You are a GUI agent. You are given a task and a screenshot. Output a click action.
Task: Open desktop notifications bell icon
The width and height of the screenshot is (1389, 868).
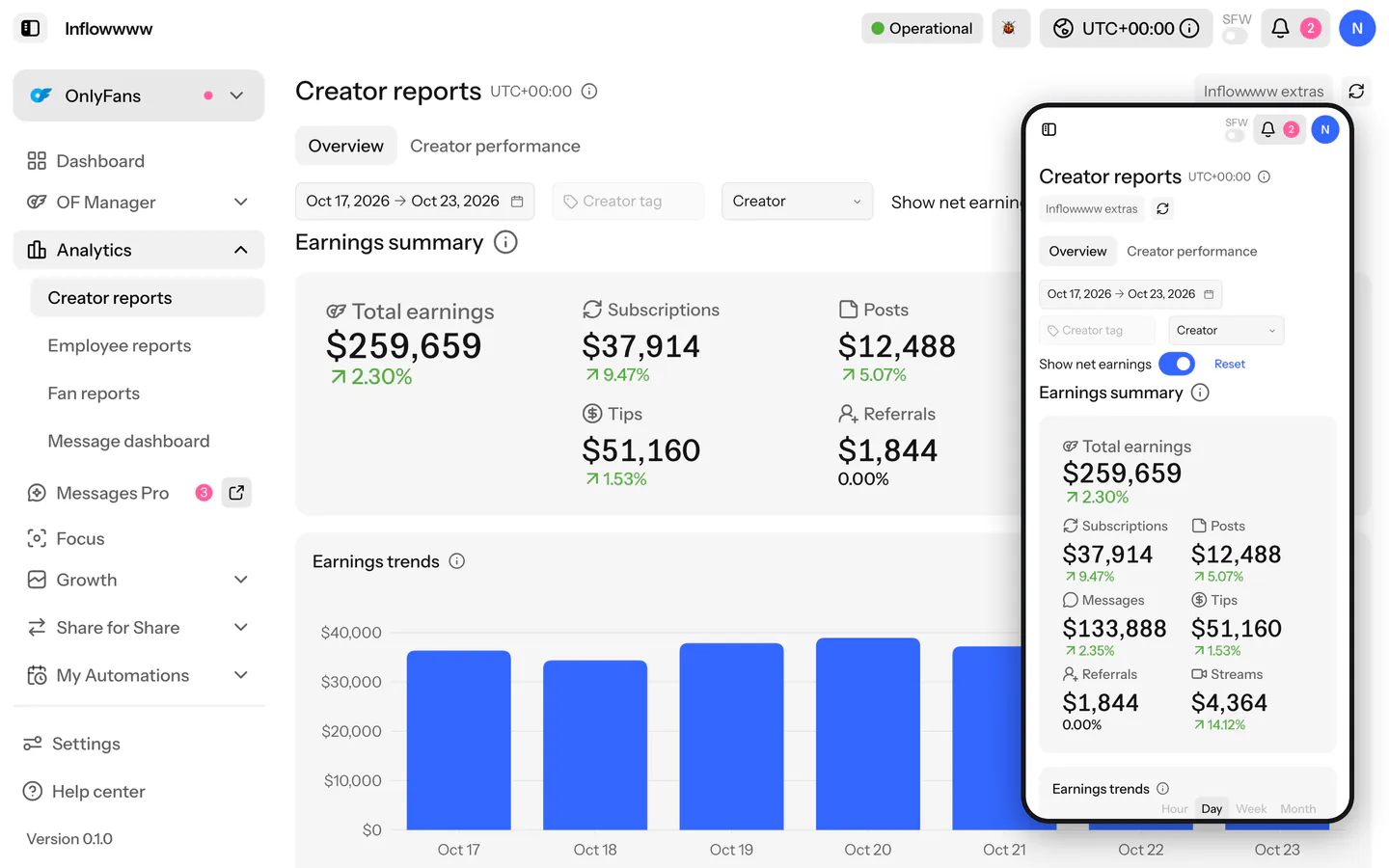point(1280,28)
